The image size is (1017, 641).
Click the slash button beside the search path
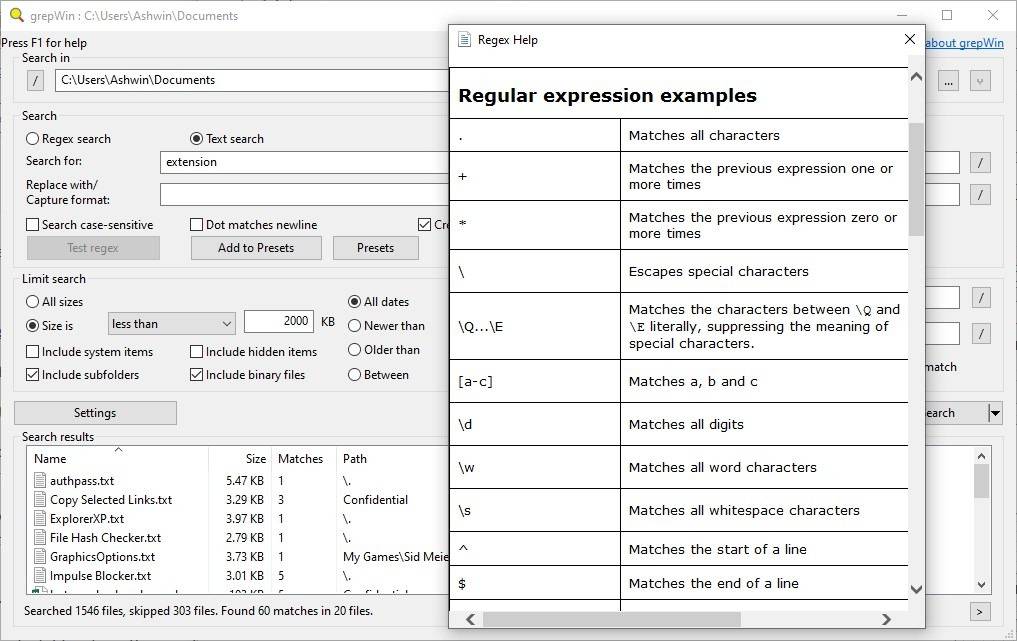click(x=36, y=80)
